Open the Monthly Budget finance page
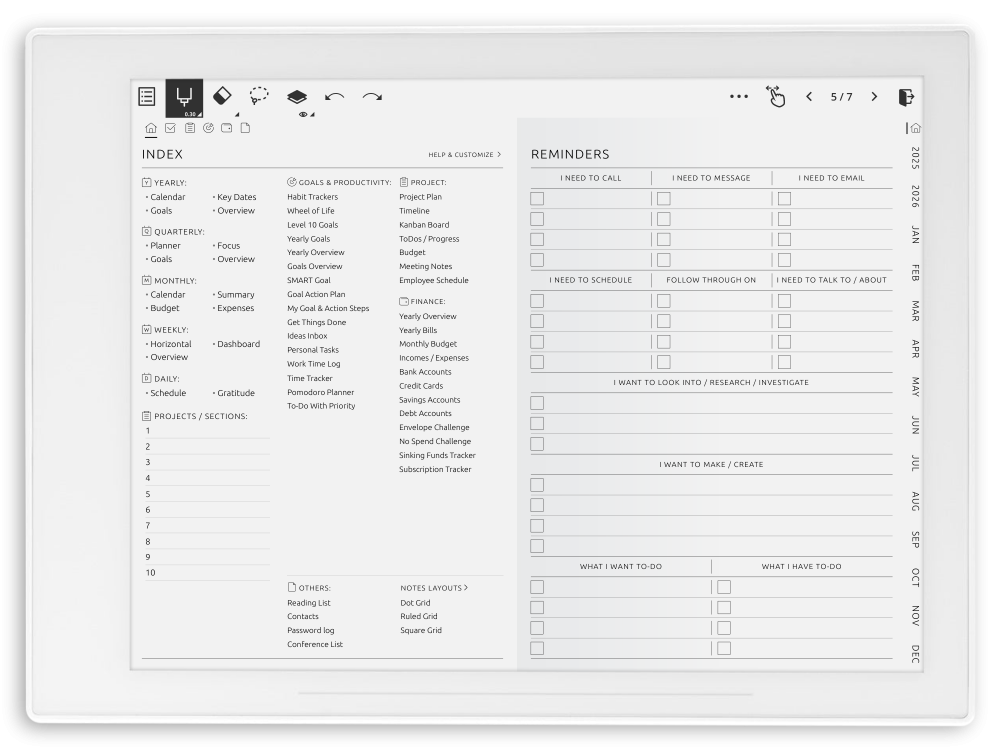The width and height of the screenshot is (1000, 750). point(428,343)
